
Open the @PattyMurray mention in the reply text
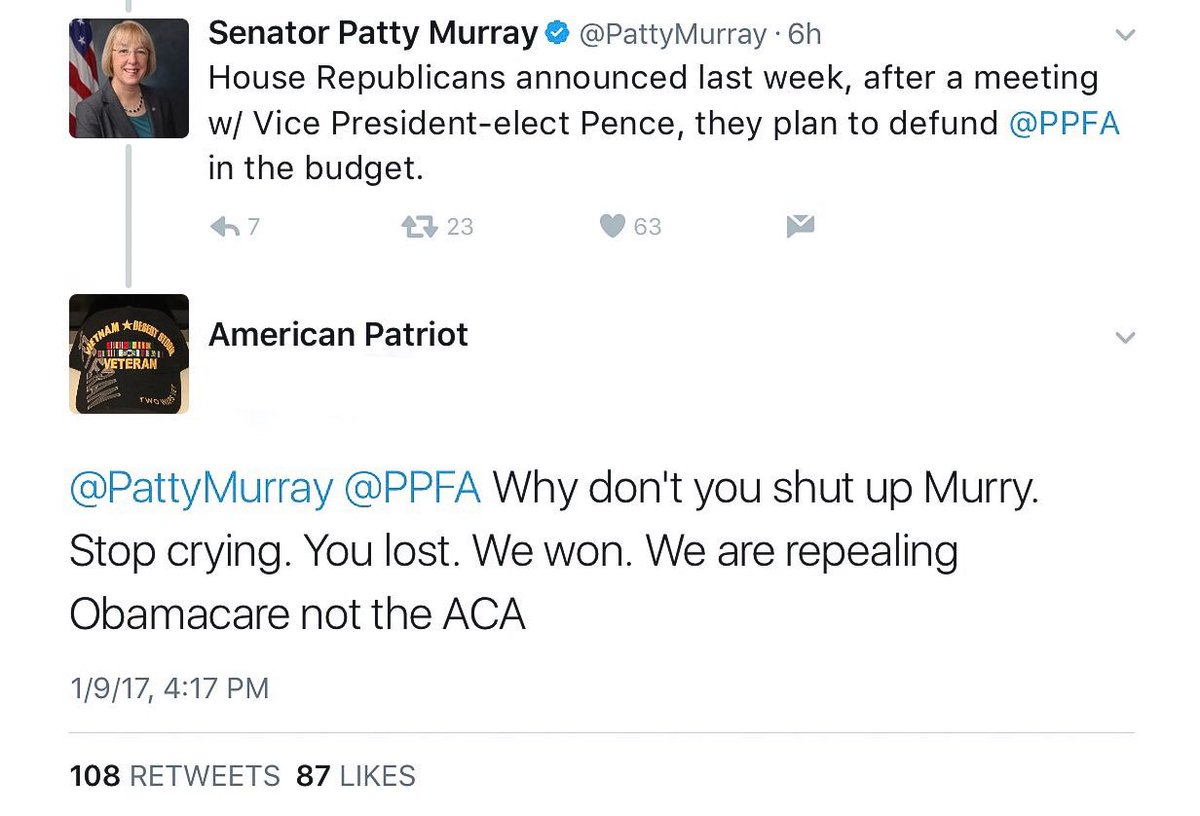pos(200,488)
